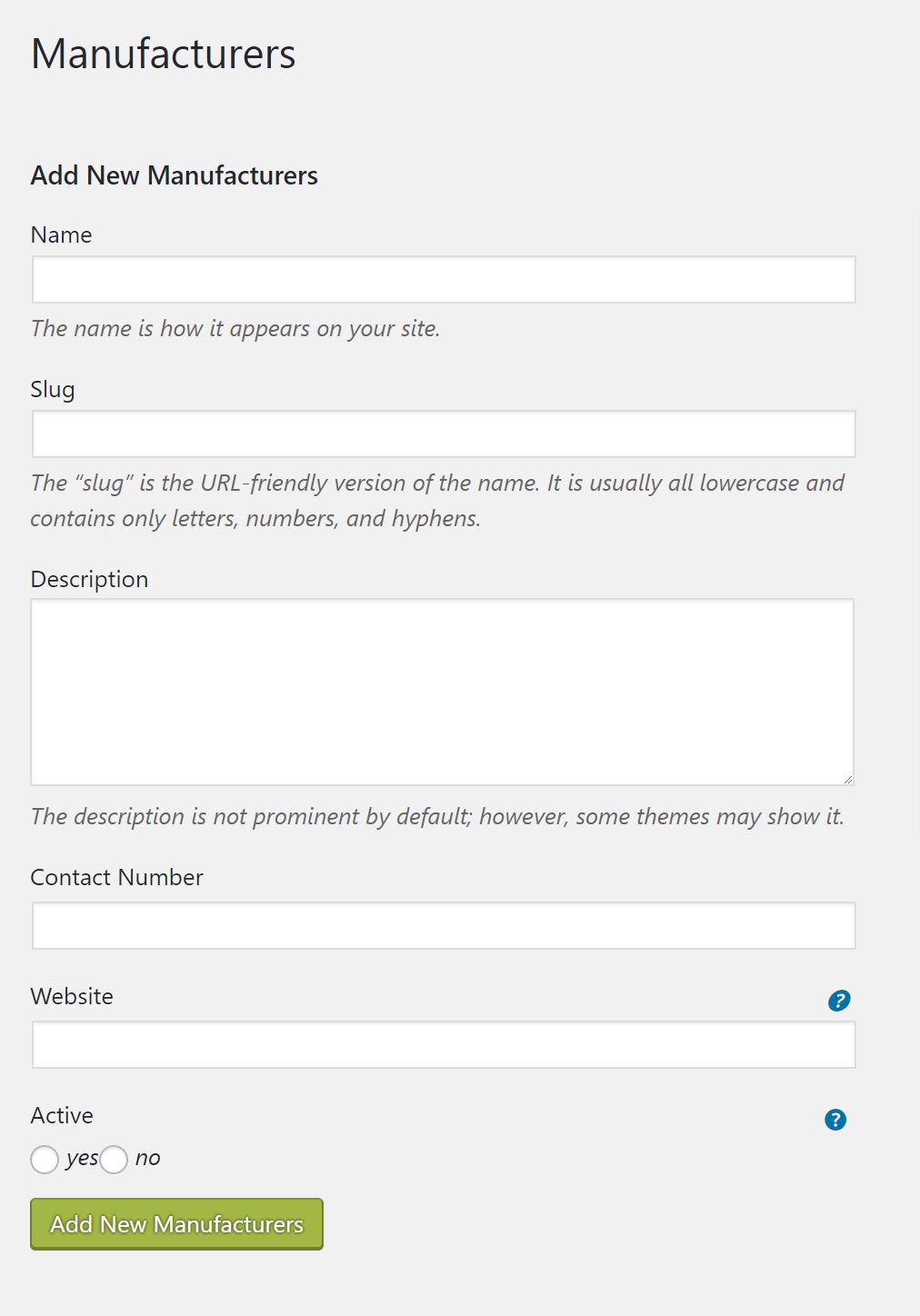Image resolution: width=920 pixels, height=1316 pixels.
Task: Click the Slug field label
Action: (53, 390)
